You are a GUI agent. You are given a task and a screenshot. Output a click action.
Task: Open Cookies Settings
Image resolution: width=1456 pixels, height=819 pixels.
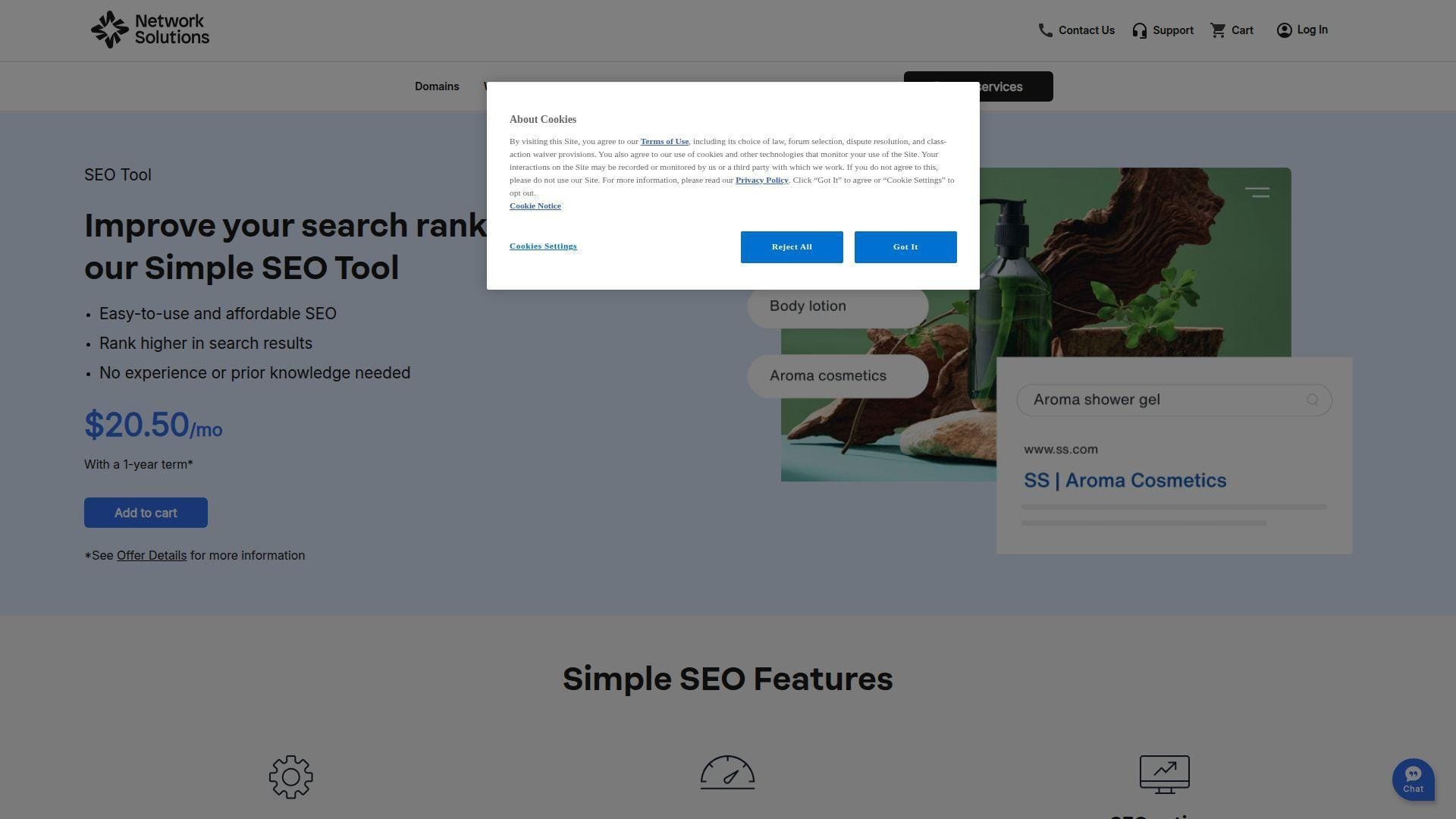coord(543,246)
